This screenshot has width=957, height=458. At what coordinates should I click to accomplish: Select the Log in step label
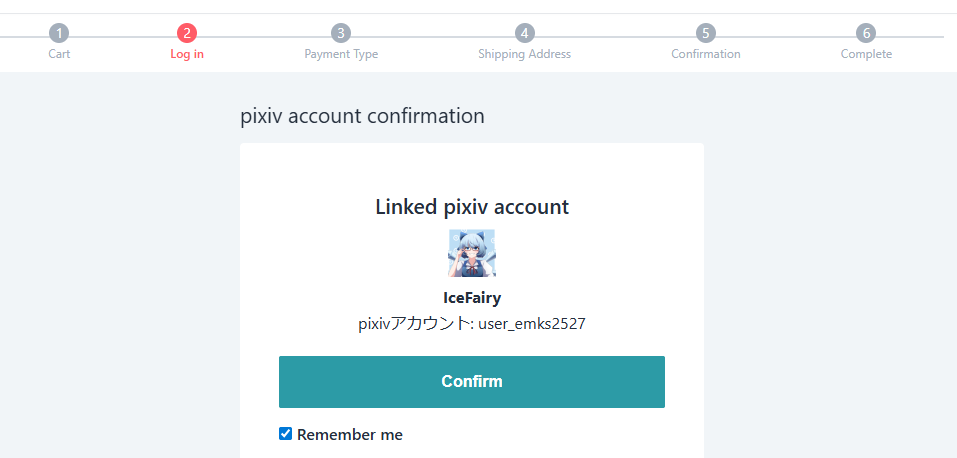click(187, 54)
